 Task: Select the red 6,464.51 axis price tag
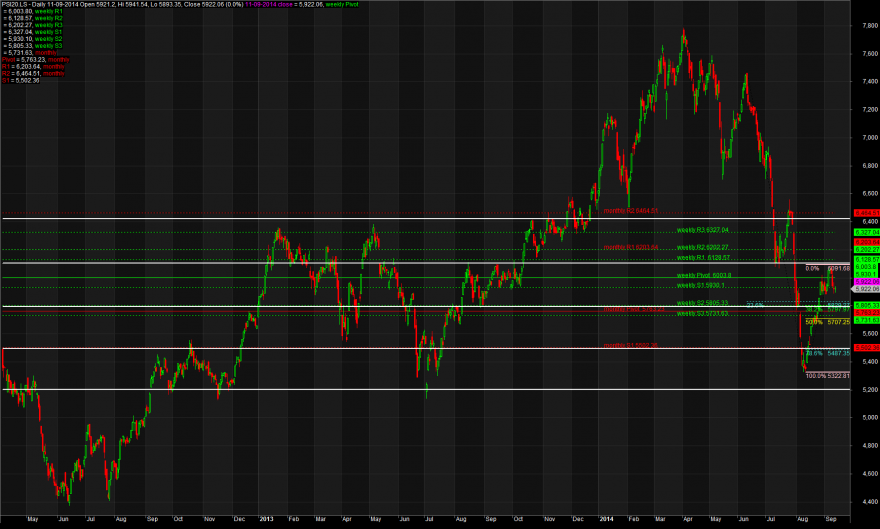(867, 213)
